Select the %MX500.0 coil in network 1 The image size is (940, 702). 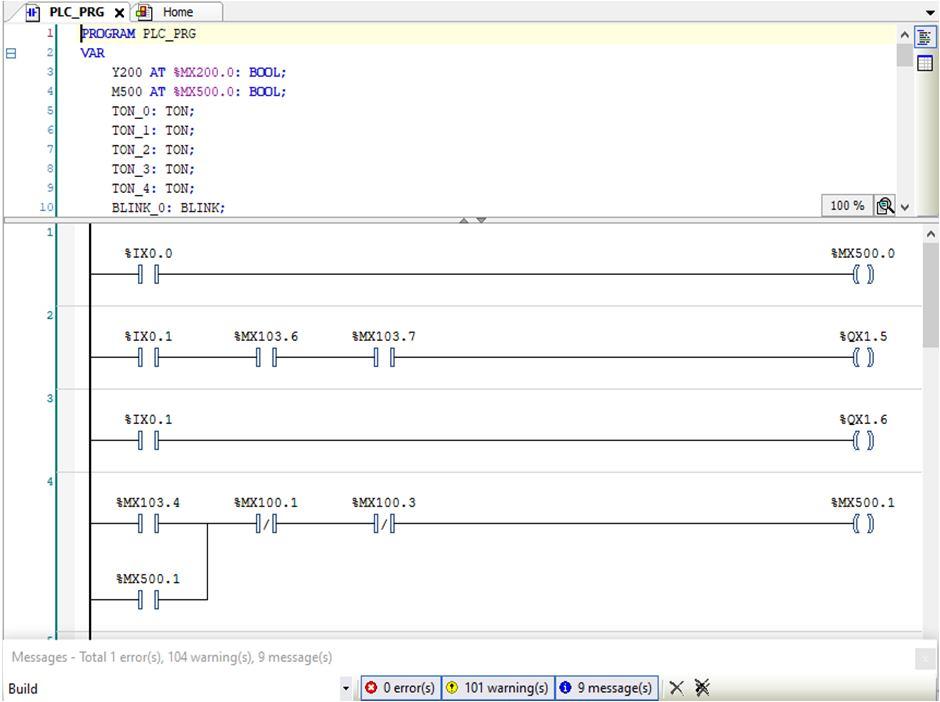863,275
